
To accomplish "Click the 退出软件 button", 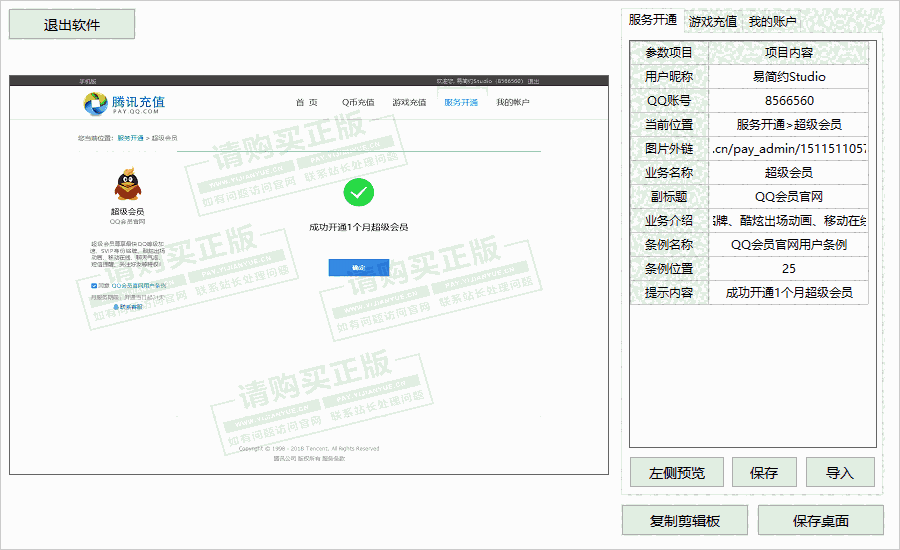I will [x=72, y=25].
